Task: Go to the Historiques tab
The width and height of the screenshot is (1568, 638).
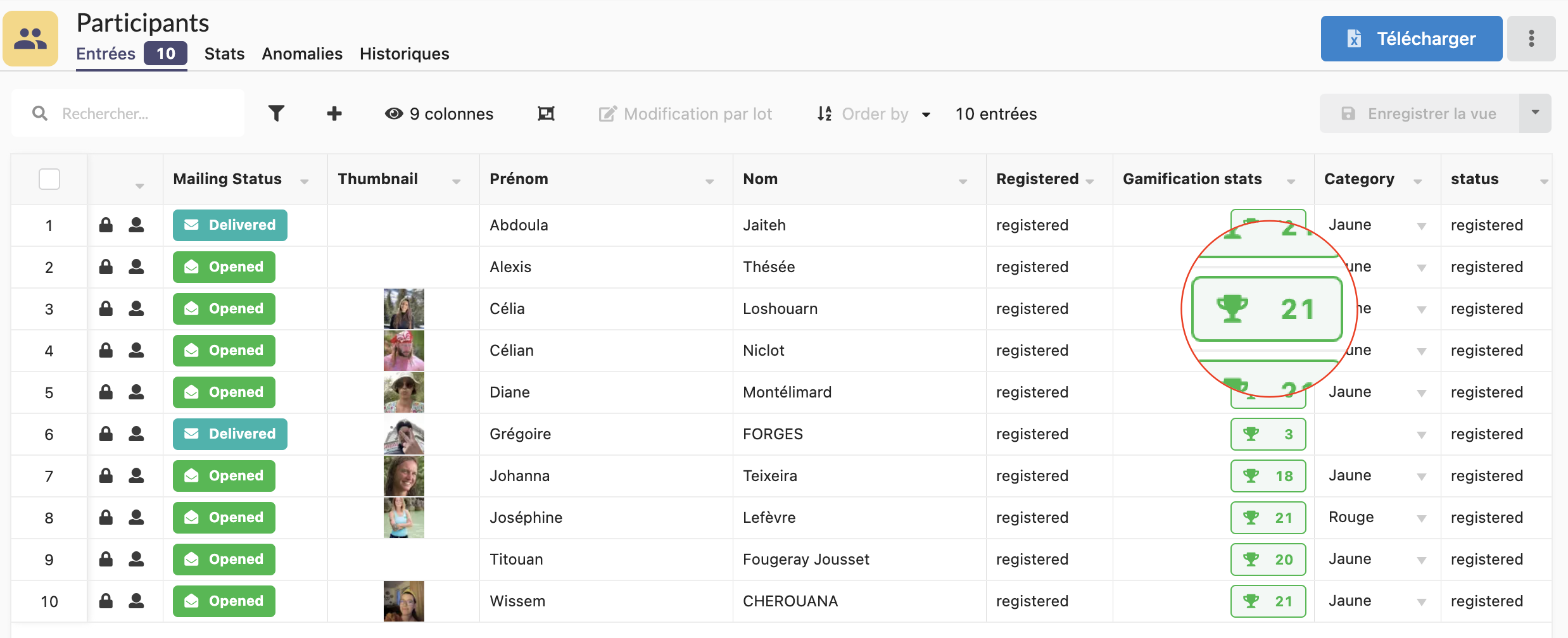Action: 404,54
